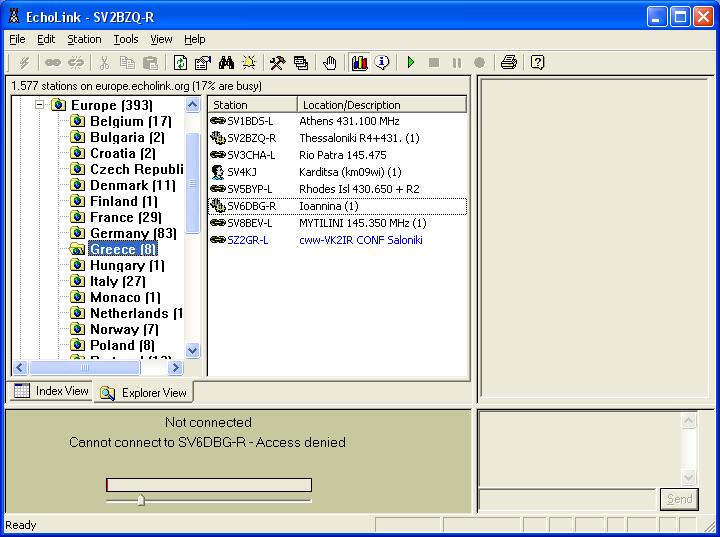The width and height of the screenshot is (720, 537).
Task: Open the Help menu
Action: [195, 40]
